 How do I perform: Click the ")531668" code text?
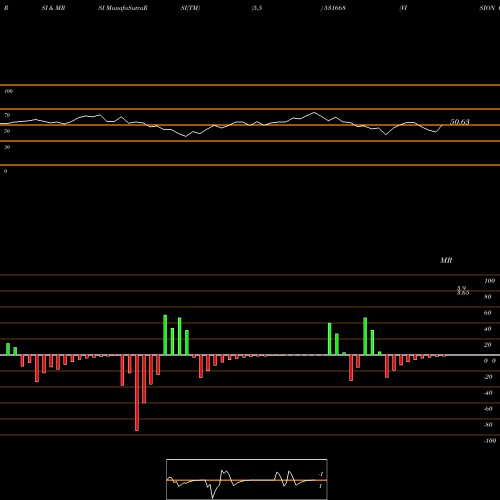click(x=333, y=8)
